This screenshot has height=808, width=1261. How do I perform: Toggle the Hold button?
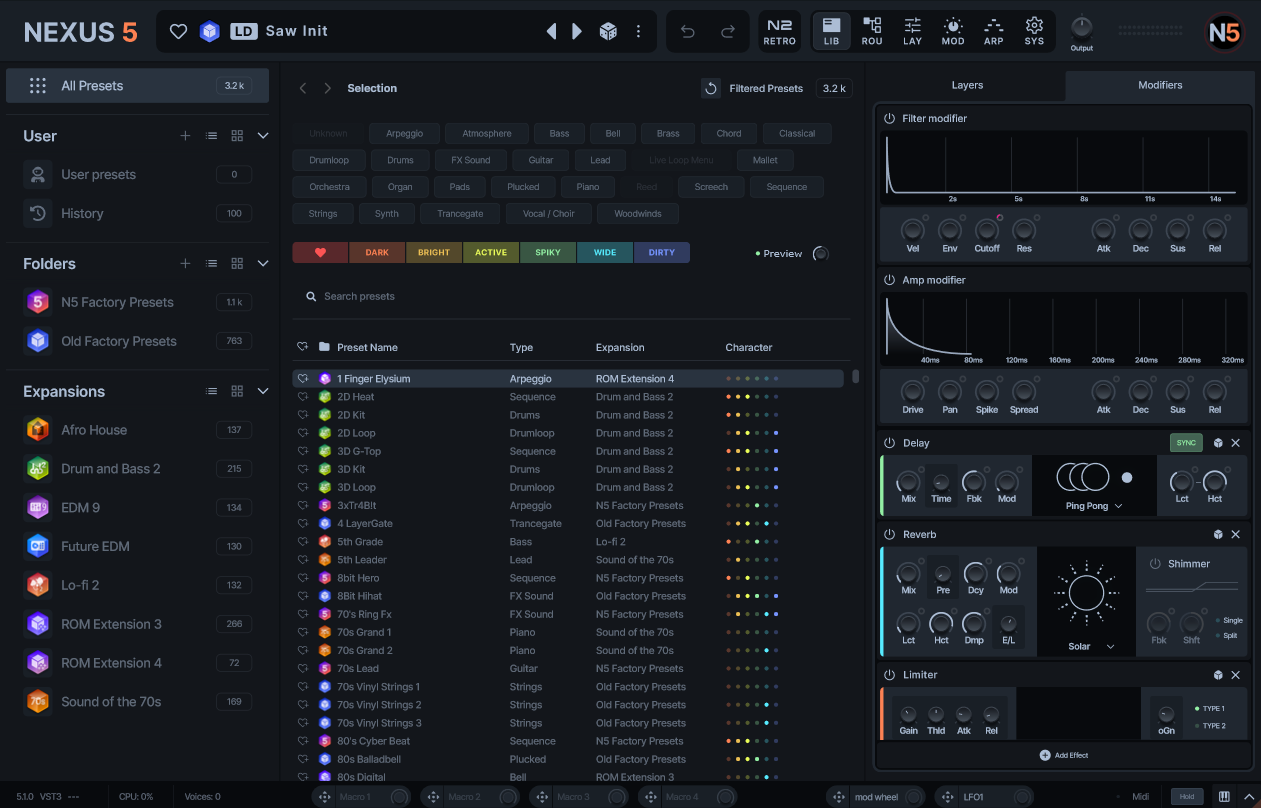coord(1187,797)
